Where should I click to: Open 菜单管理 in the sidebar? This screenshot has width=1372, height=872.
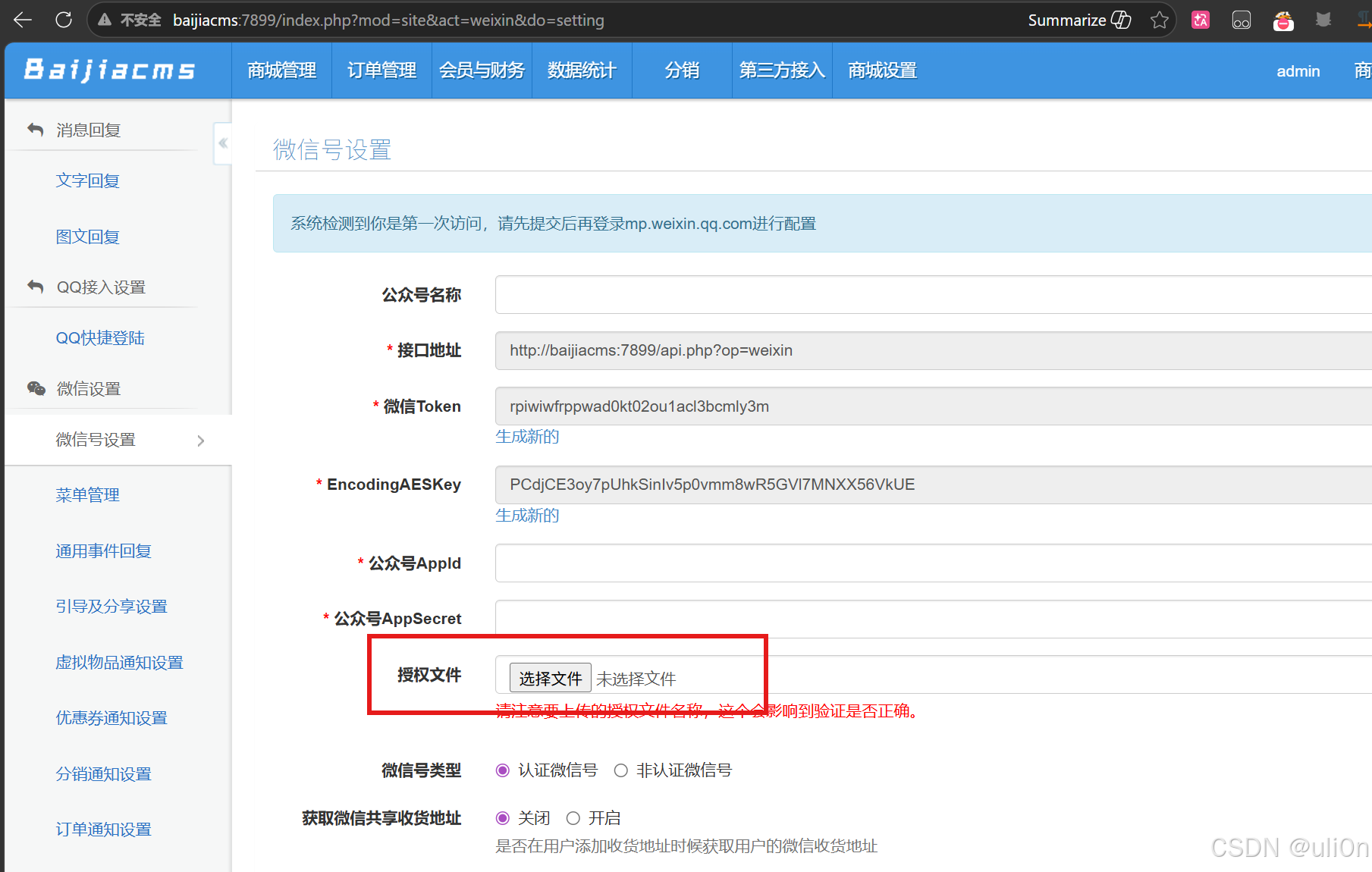pyautogui.click(x=87, y=495)
